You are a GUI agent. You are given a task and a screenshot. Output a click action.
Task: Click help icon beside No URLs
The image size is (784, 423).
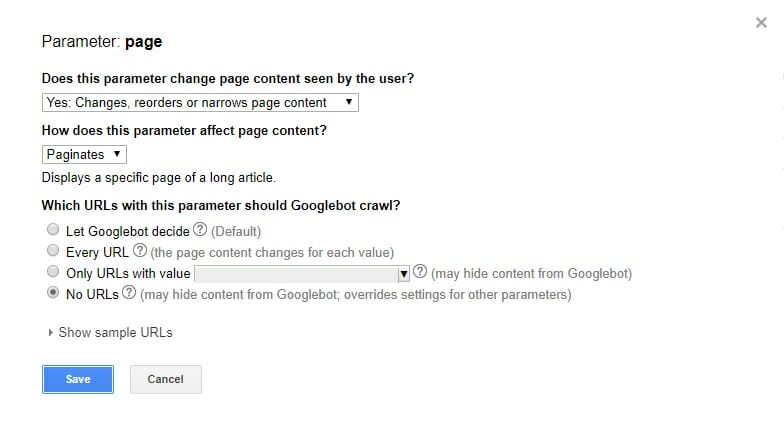click(129, 294)
